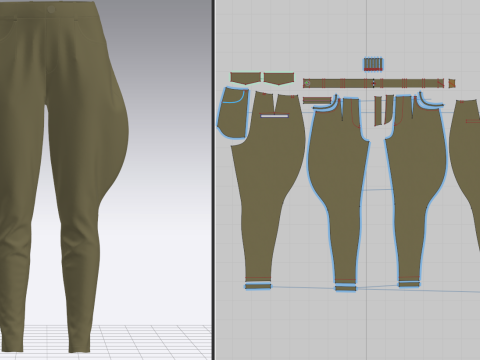The width and height of the screenshot is (480, 360).
Task: Select the hem cuff under left-center leg
Action: (346, 288)
